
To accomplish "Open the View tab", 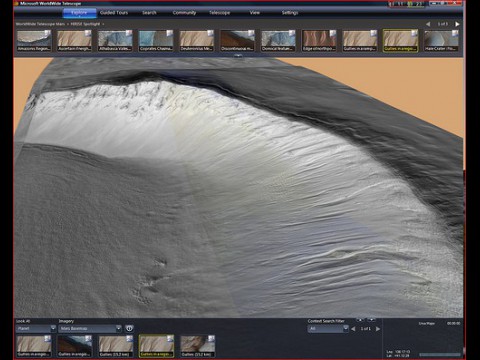I will point(255,13).
